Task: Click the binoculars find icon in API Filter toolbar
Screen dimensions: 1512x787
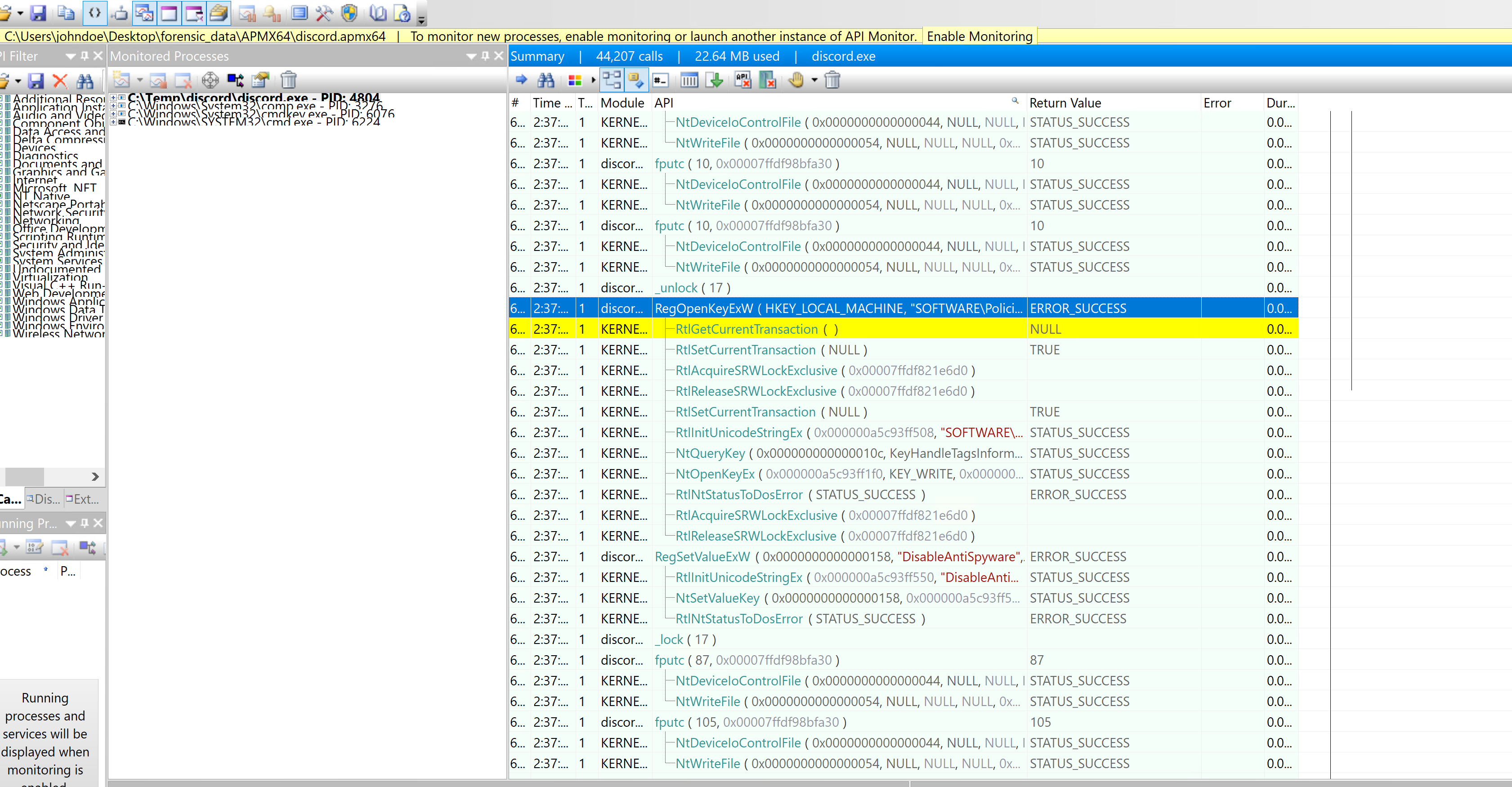Action: [85, 80]
